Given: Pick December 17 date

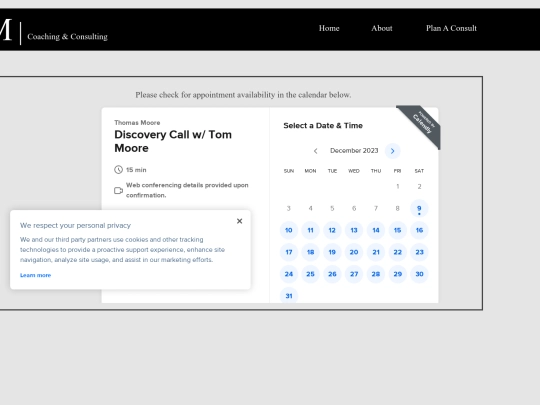Looking at the screenshot, I should [x=289, y=252].
